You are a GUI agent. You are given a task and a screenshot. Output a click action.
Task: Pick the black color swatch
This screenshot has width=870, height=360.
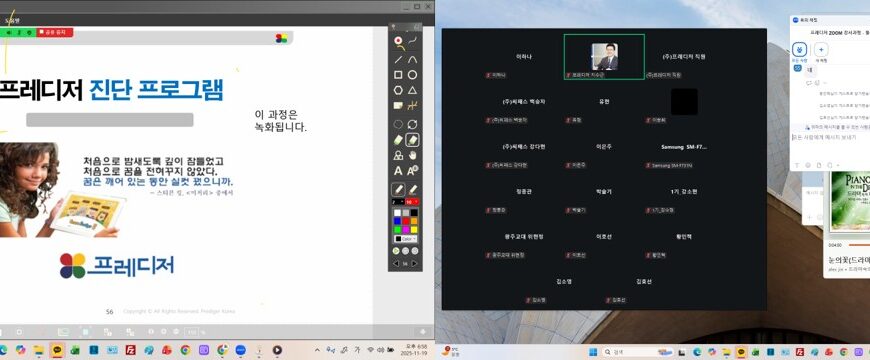tap(414, 212)
